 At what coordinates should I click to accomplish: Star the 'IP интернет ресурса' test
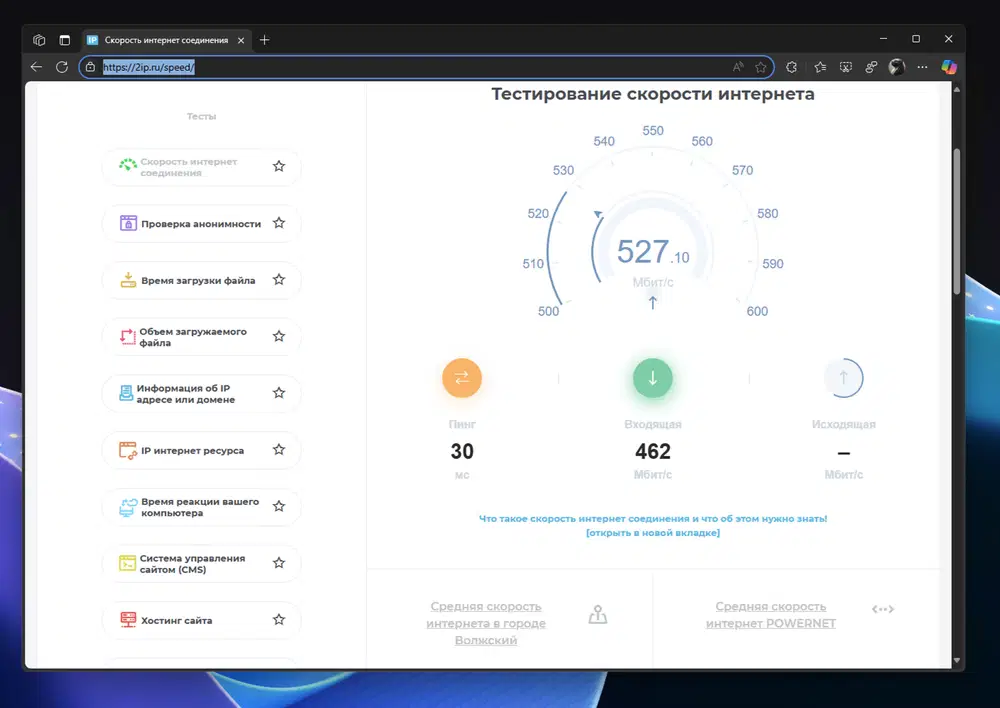(x=279, y=450)
